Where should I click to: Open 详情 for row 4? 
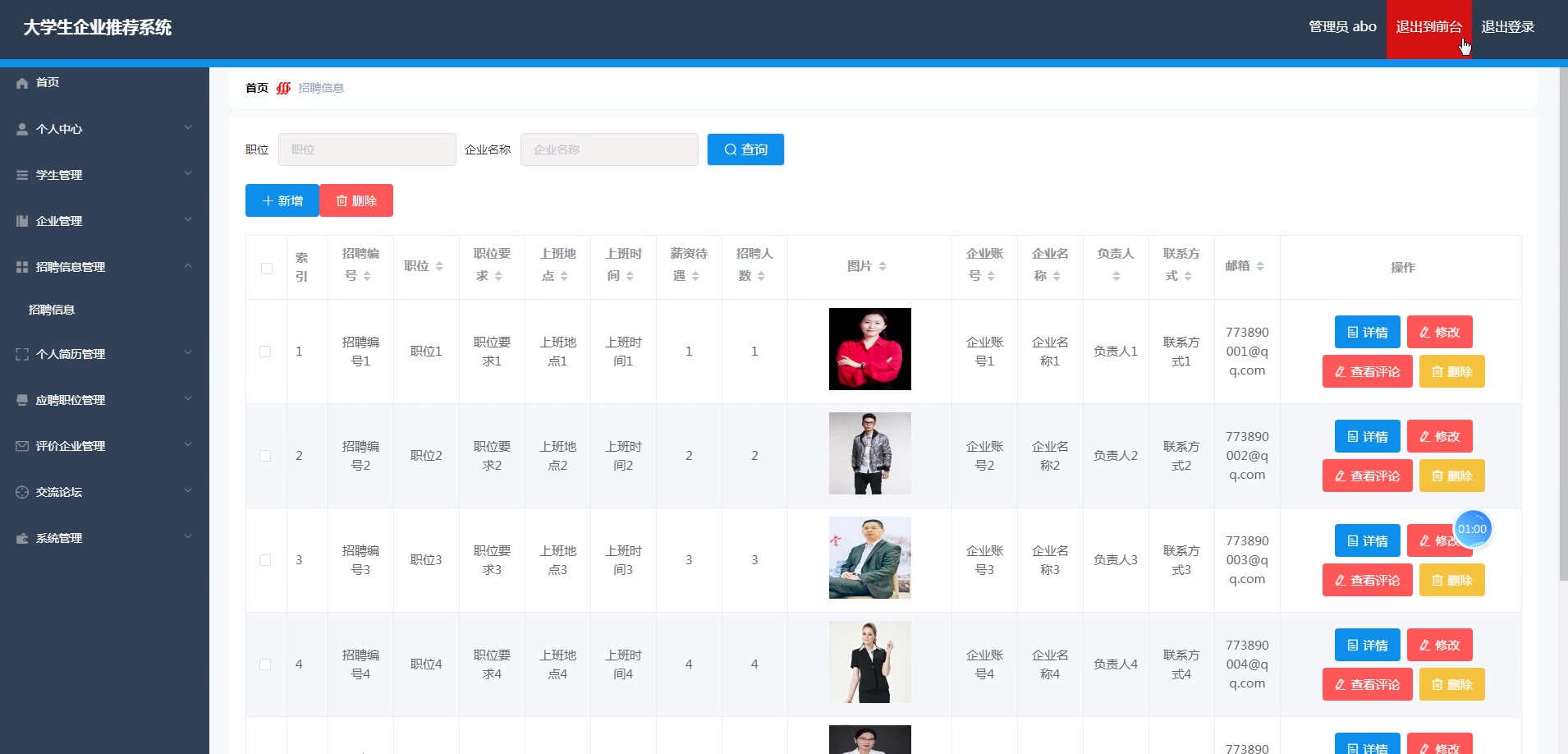[x=1368, y=645]
